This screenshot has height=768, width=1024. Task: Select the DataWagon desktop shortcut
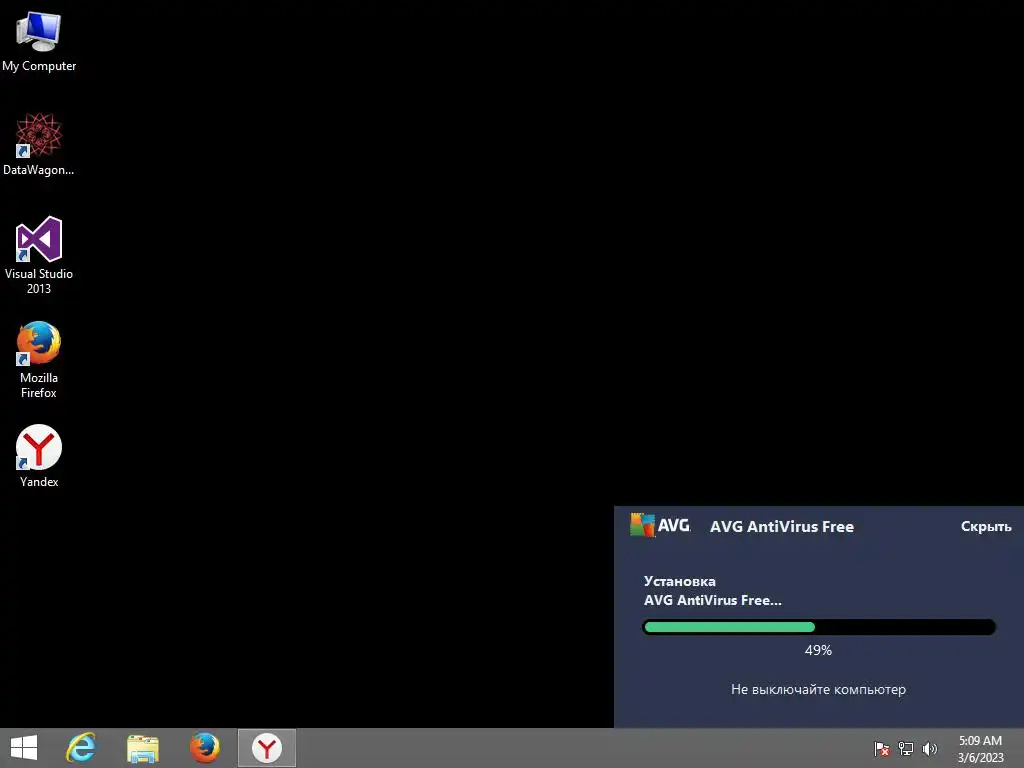click(x=39, y=144)
